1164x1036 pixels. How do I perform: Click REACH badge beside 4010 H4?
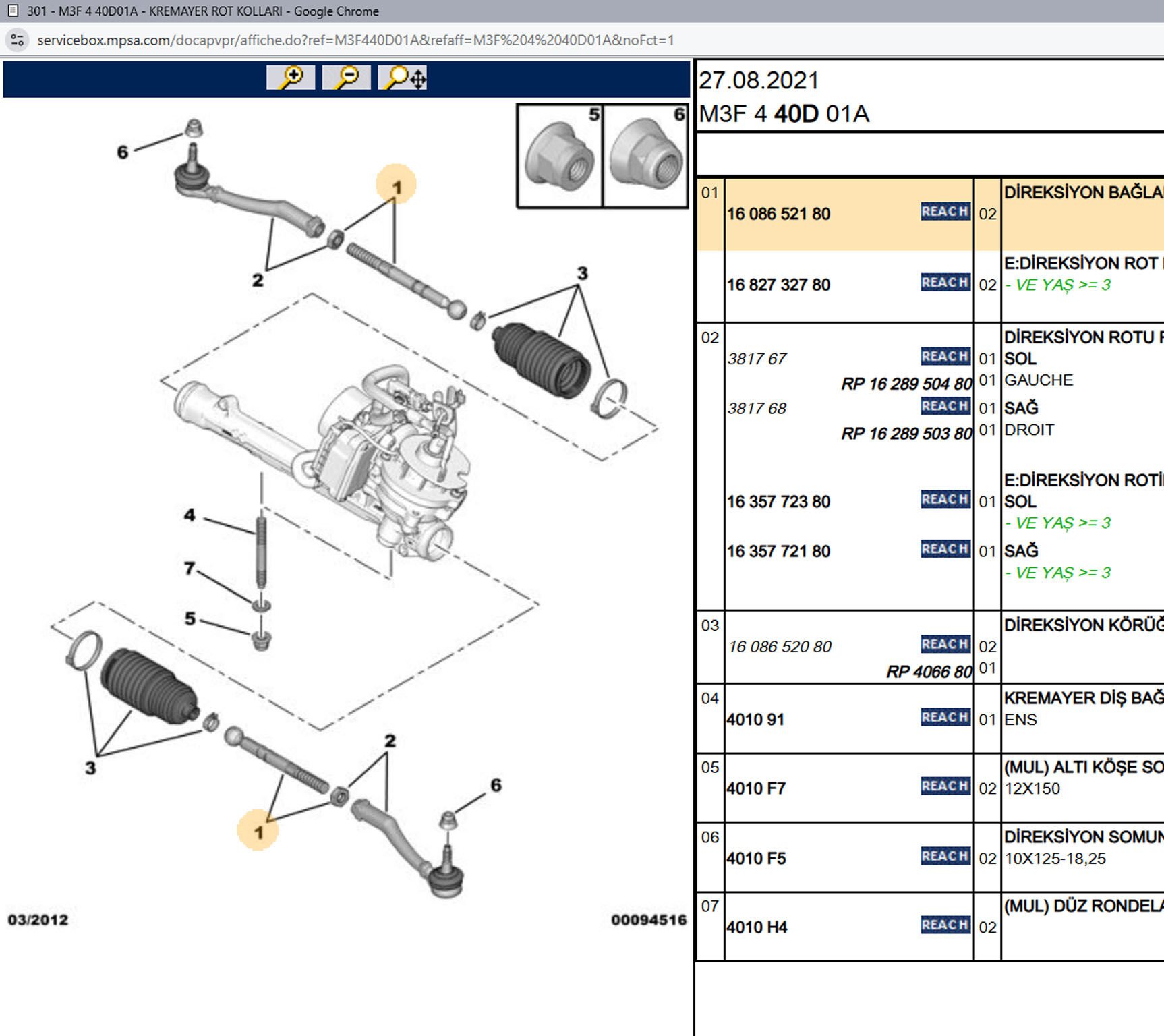pos(945,925)
